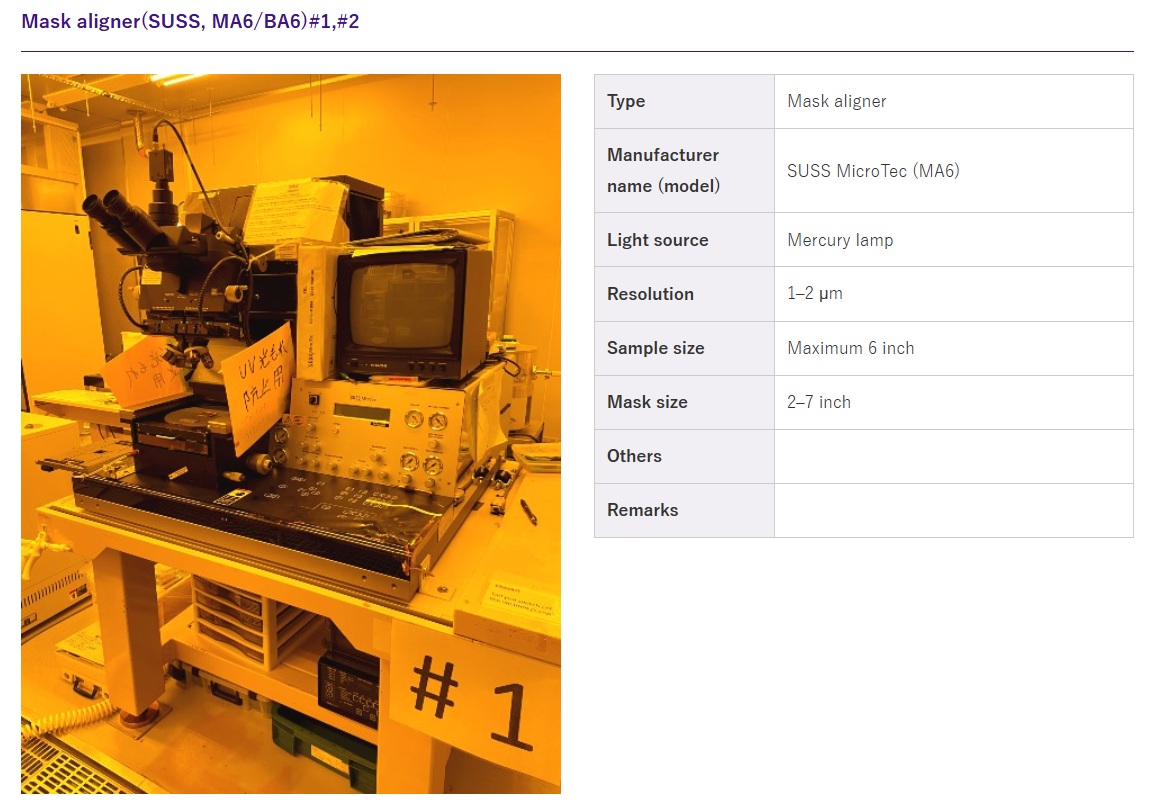
Task: Select the Maximum 6 inch value
Action: point(850,348)
